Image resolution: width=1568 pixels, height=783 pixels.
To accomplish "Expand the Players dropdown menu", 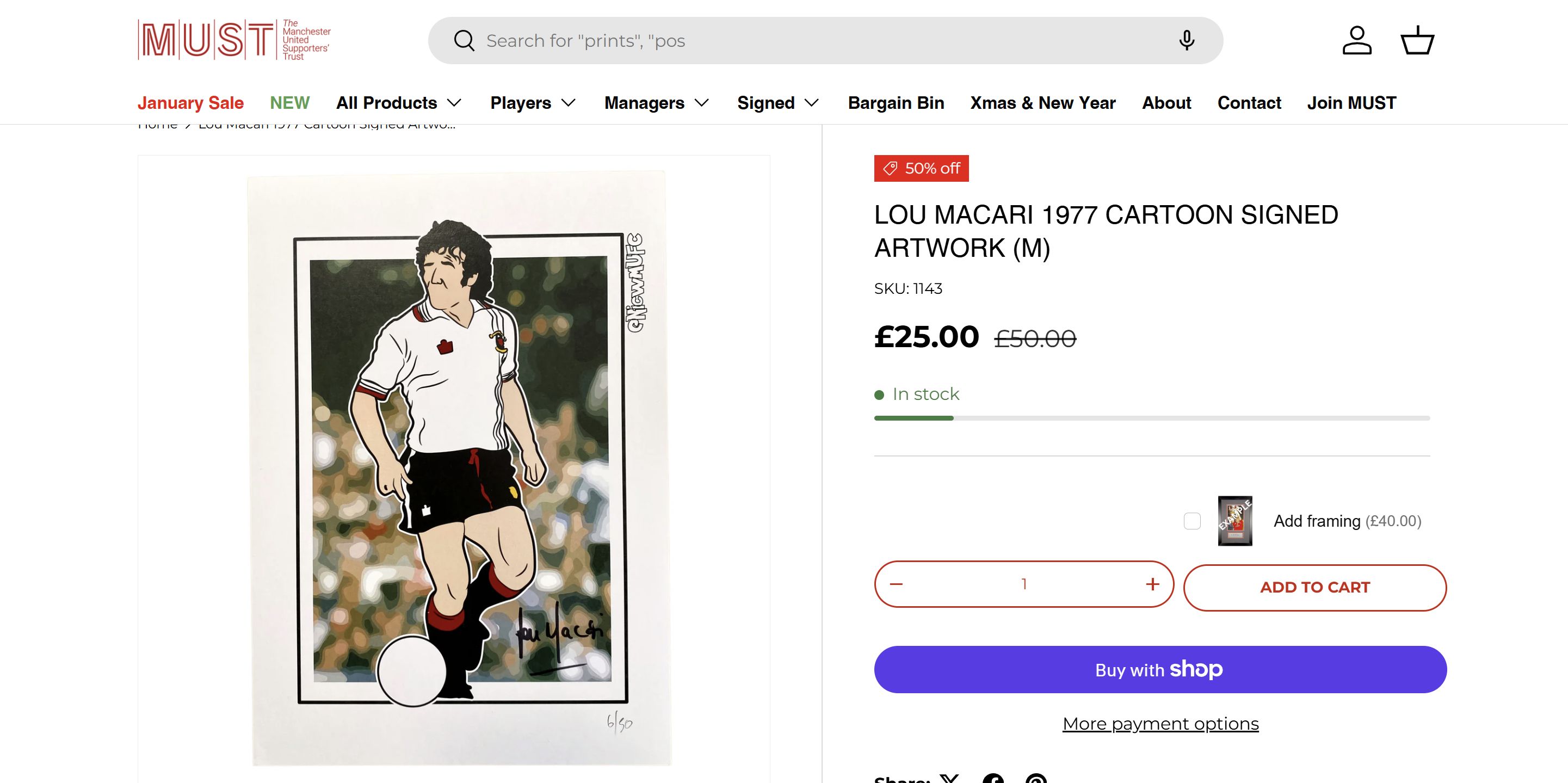I will point(533,103).
